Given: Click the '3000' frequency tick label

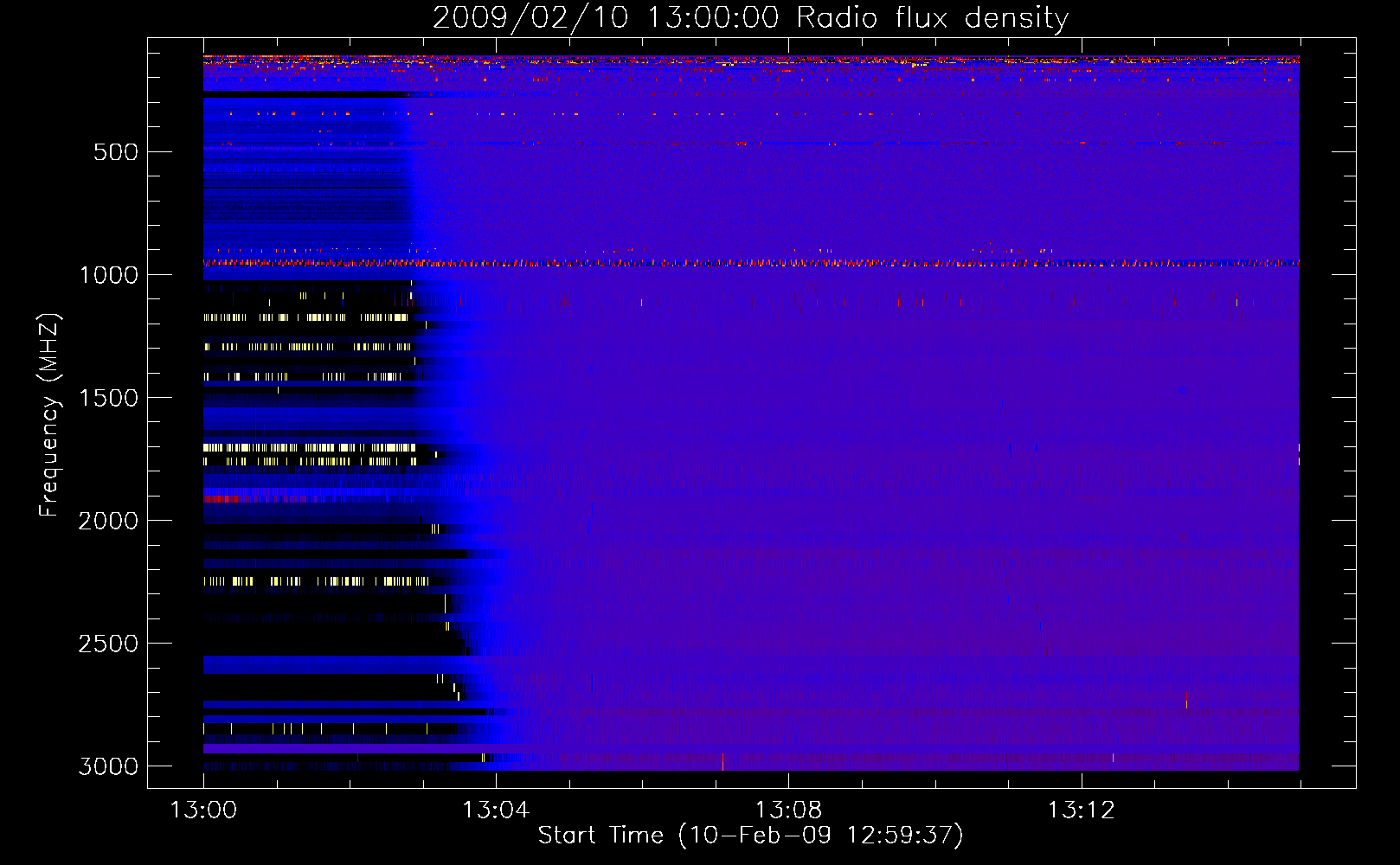Looking at the screenshot, I should point(108,766).
